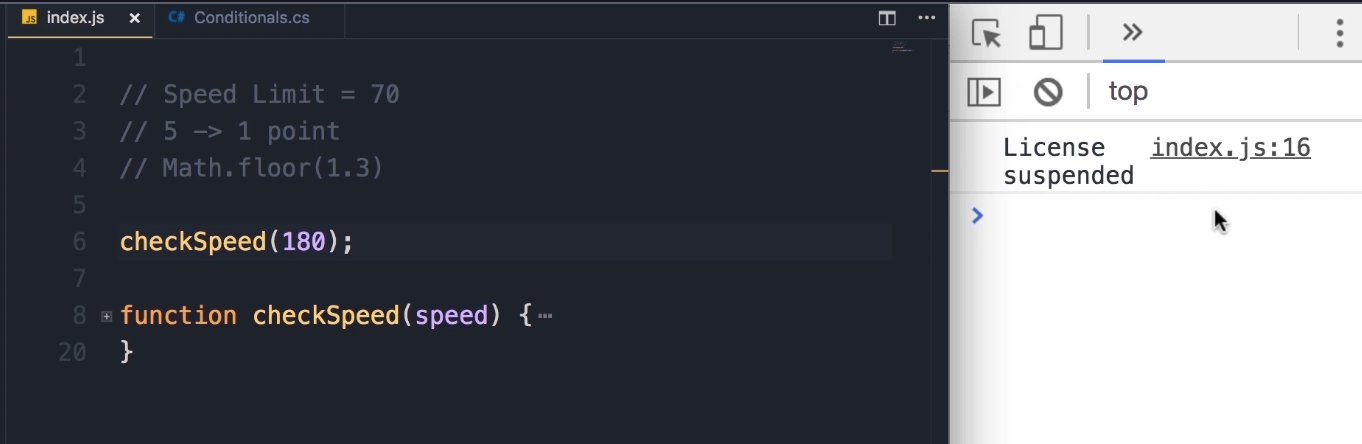Show the console sidebar

tap(984, 92)
